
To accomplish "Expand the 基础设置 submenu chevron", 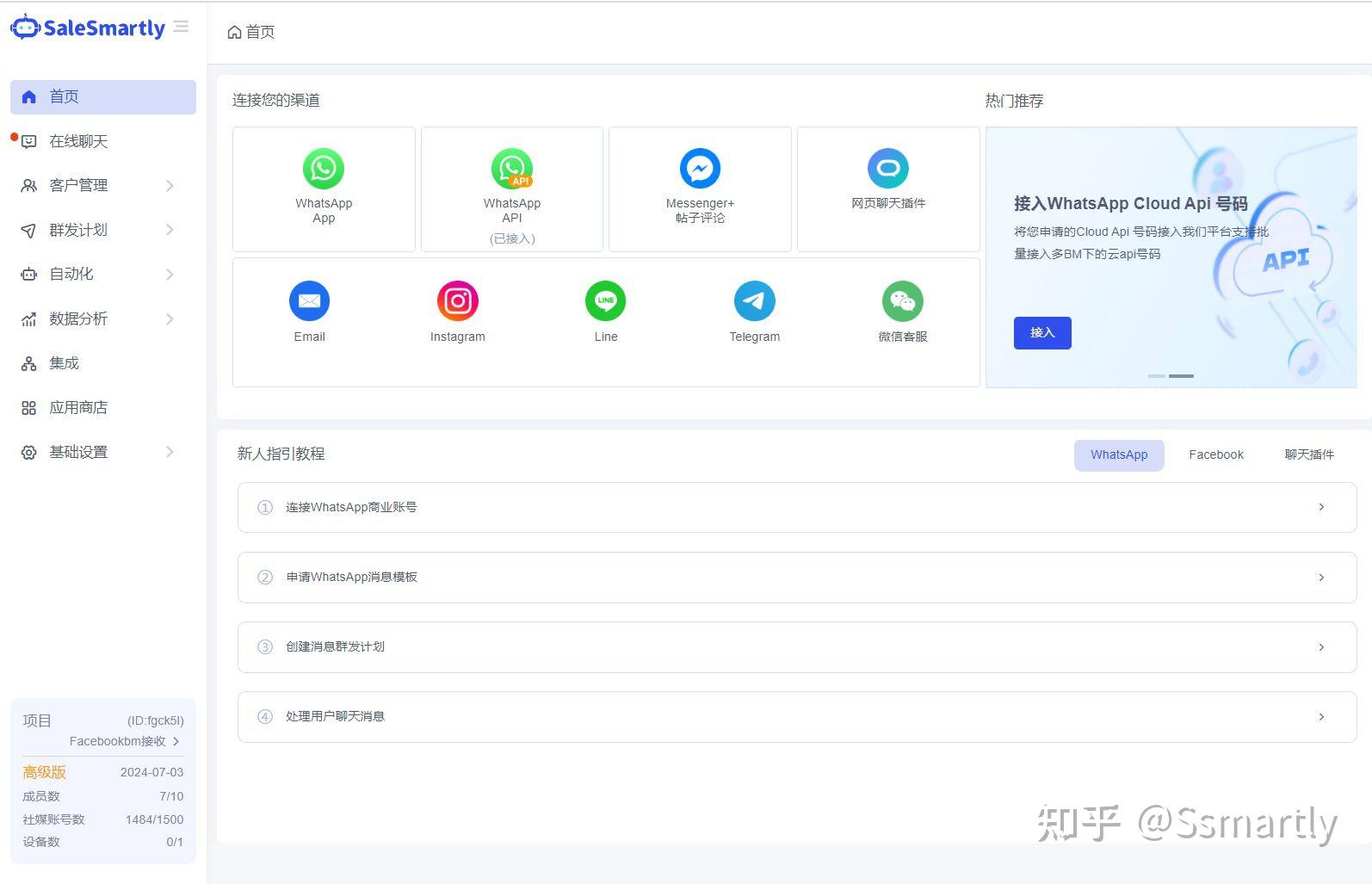I will click(x=170, y=452).
